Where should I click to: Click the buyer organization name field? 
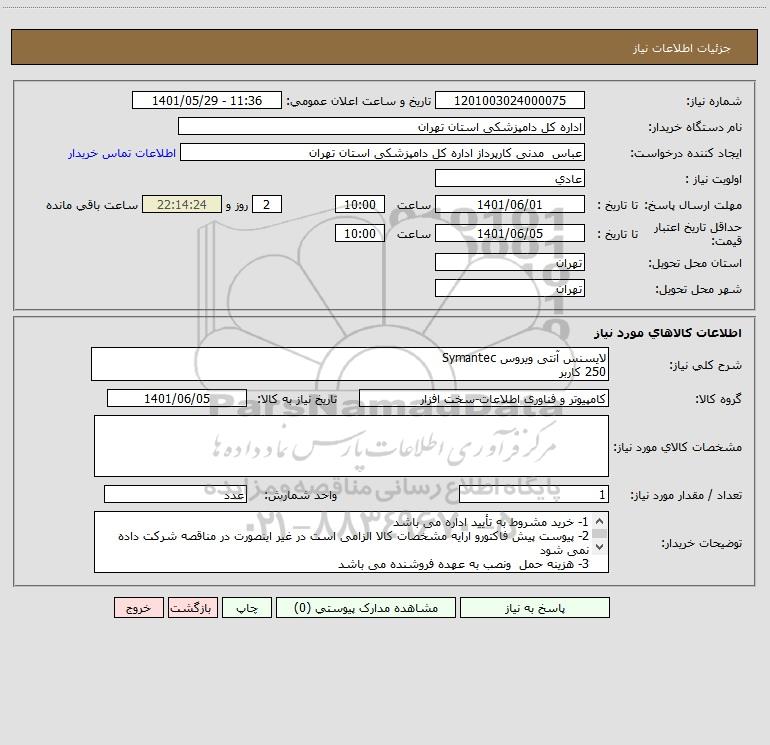[381, 127]
